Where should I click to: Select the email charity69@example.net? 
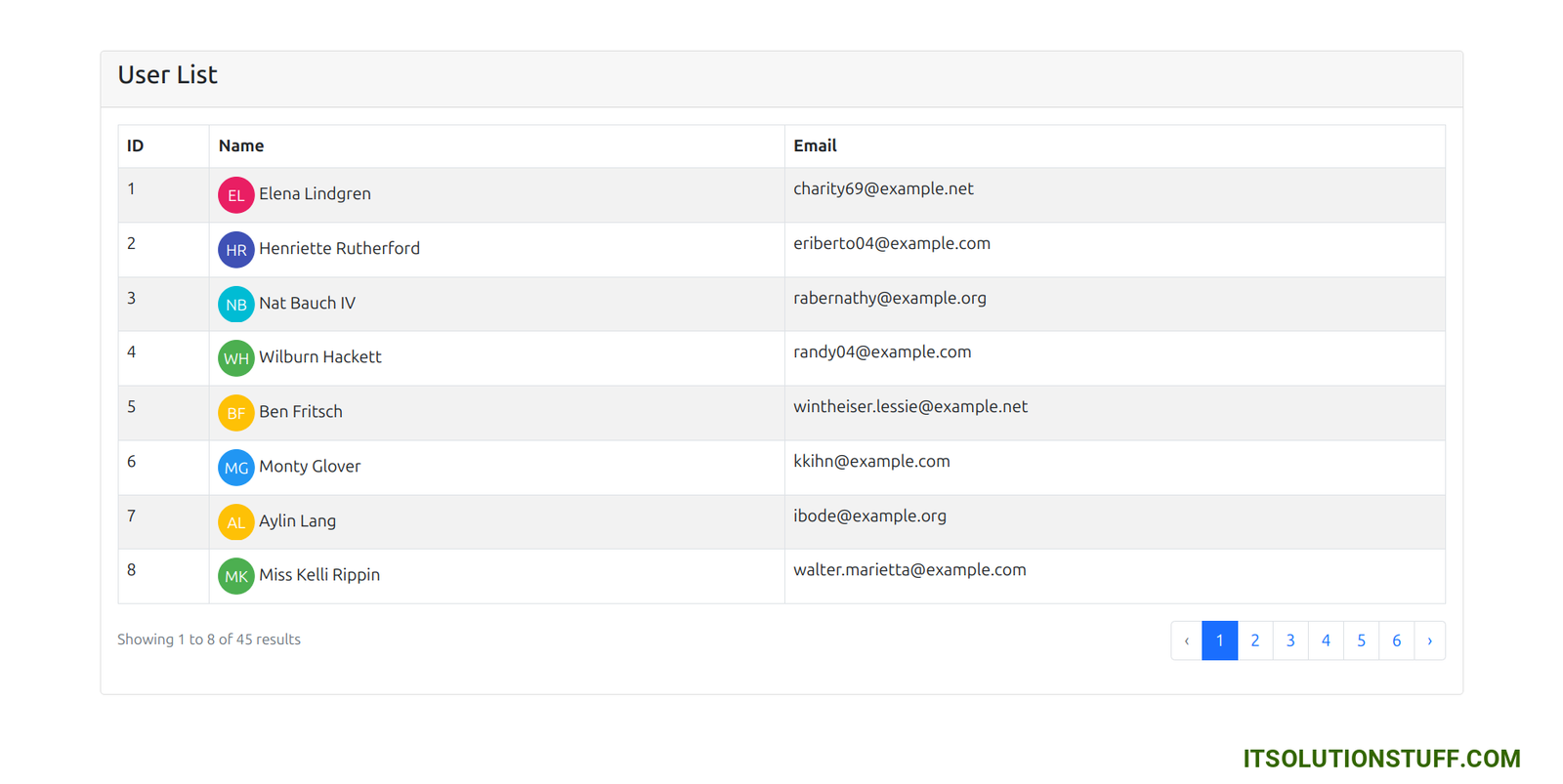(883, 189)
